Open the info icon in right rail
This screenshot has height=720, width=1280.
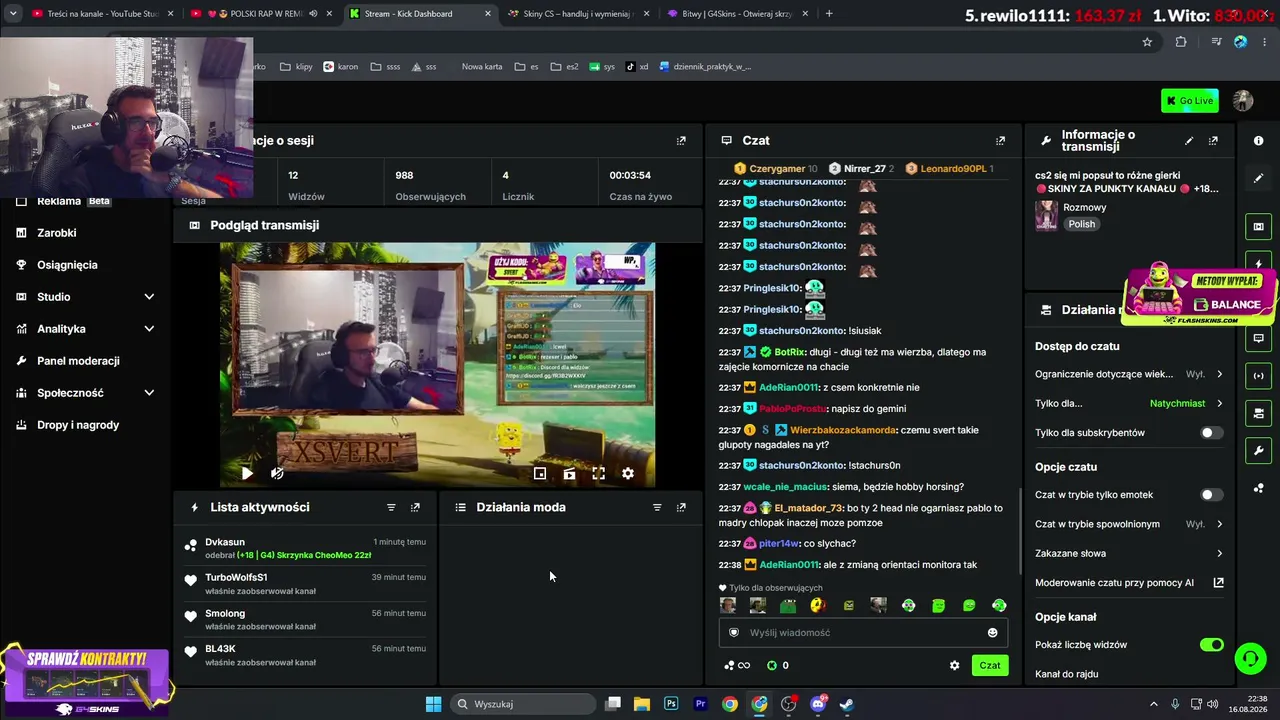point(1258,141)
